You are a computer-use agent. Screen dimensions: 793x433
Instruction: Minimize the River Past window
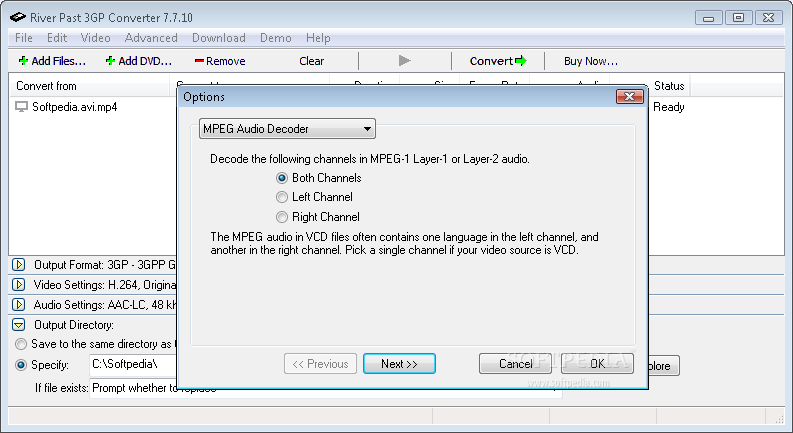coord(709,18)
